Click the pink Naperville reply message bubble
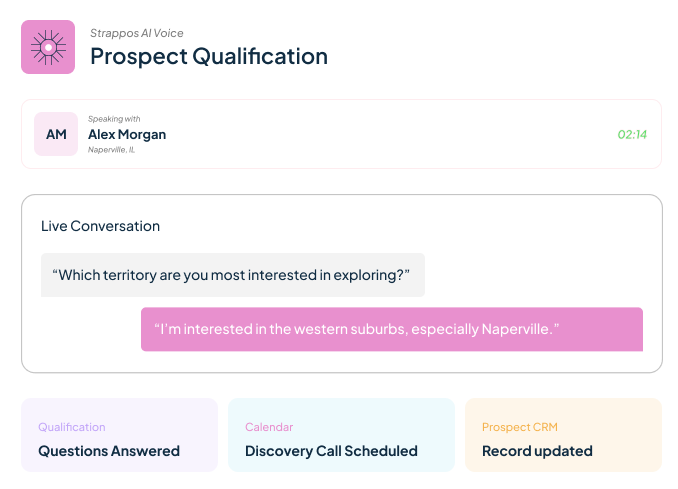Image resolution: width=678 pixels, height=489 pixels. pyautogui.click(x=392, y=329)
